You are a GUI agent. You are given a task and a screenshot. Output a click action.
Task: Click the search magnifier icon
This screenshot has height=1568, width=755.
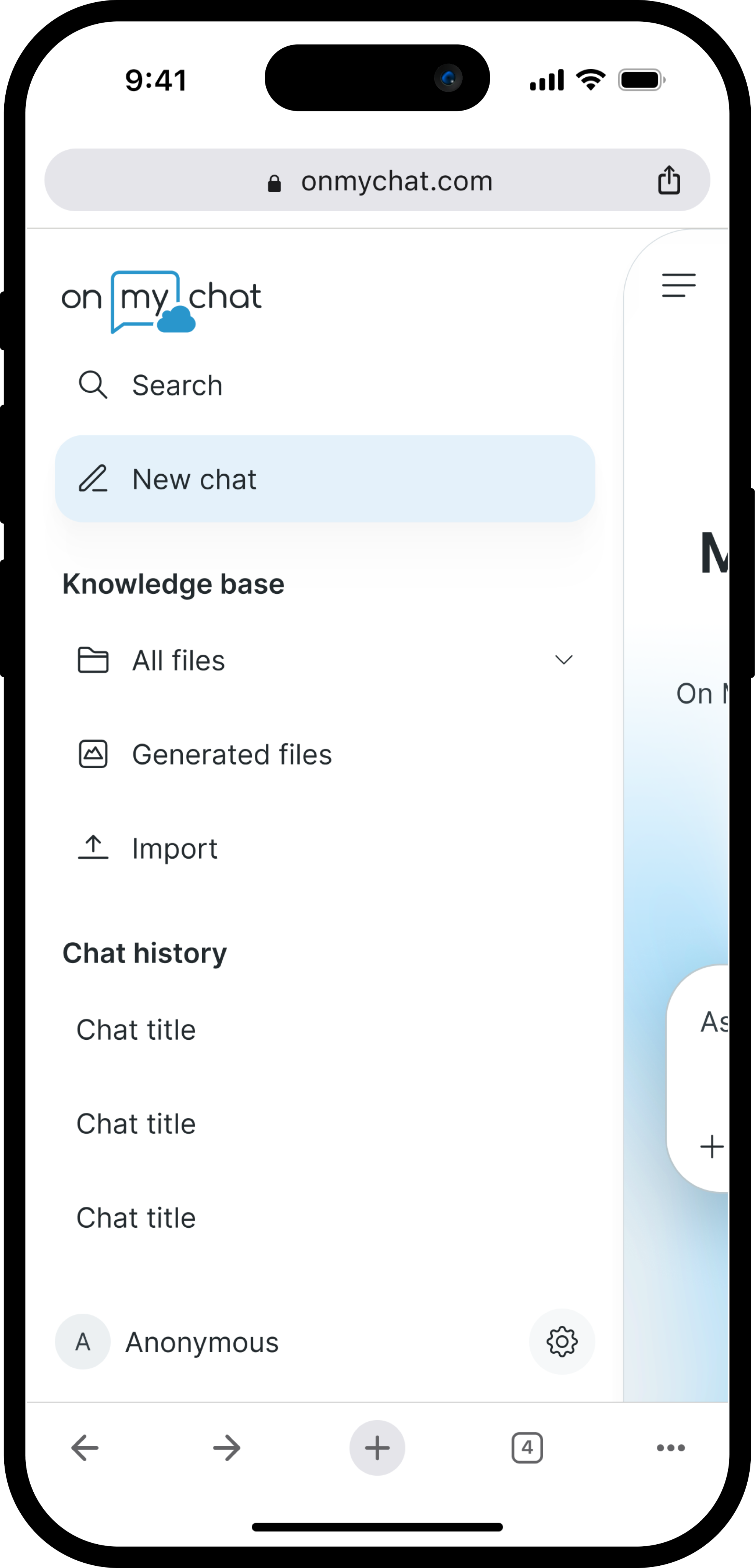click(x=93, y=385)
